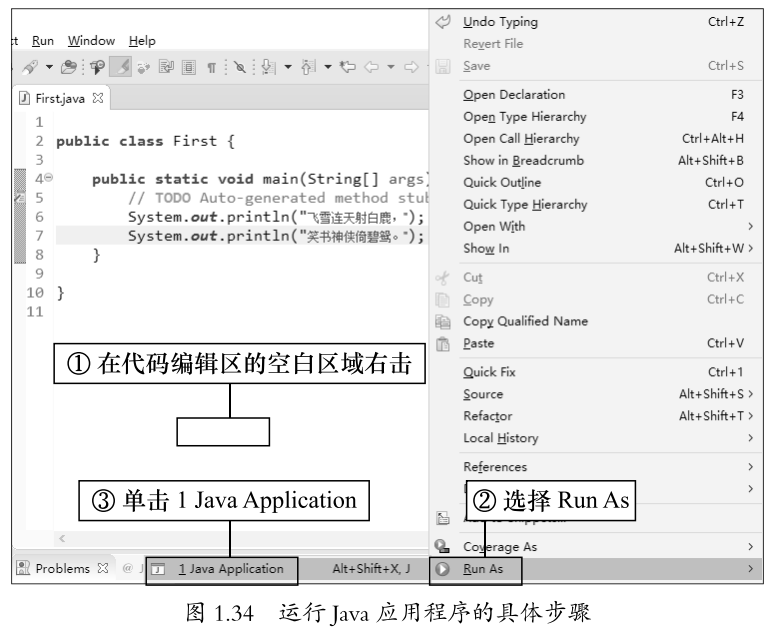Choose Open Declaration from context menu
Viewport: 772px width, 628px height.
(x=595, y=94)
